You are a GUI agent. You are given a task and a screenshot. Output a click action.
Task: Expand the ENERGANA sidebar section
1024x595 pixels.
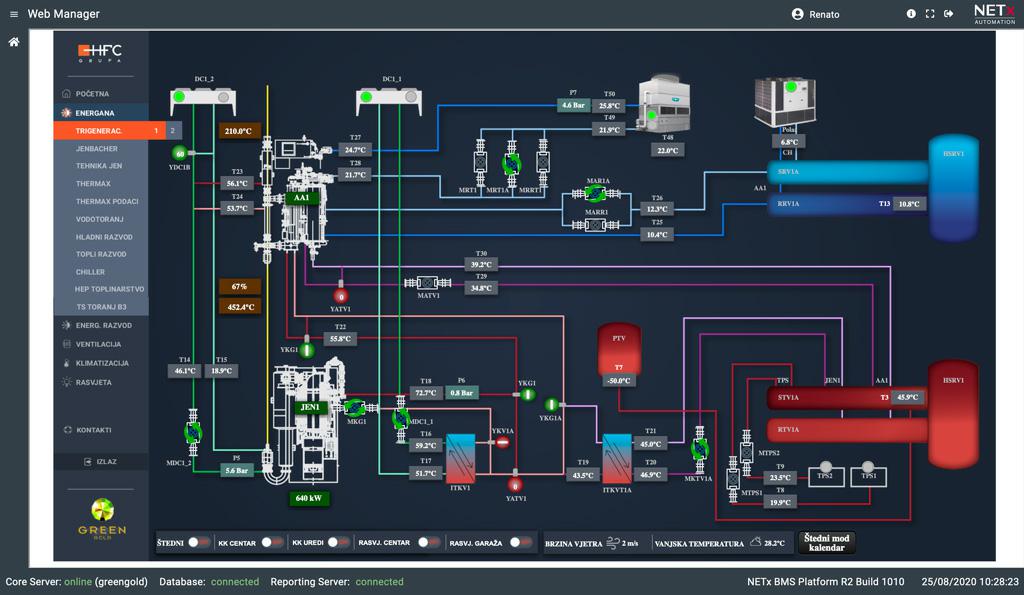point(95,113)
